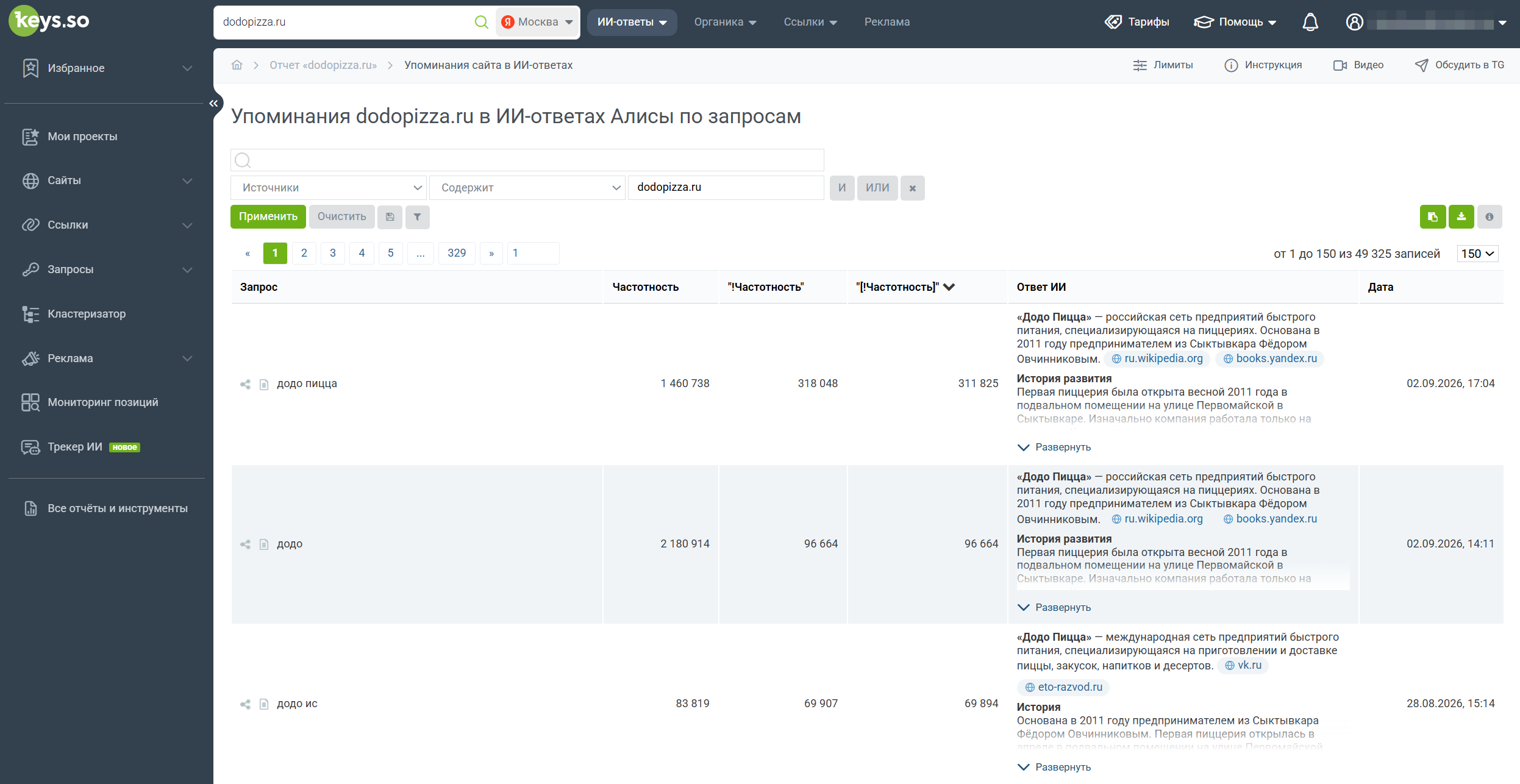Click the share icon for «додо ис»
Viewport: 1520px width, 784px height.
[245, 704]
